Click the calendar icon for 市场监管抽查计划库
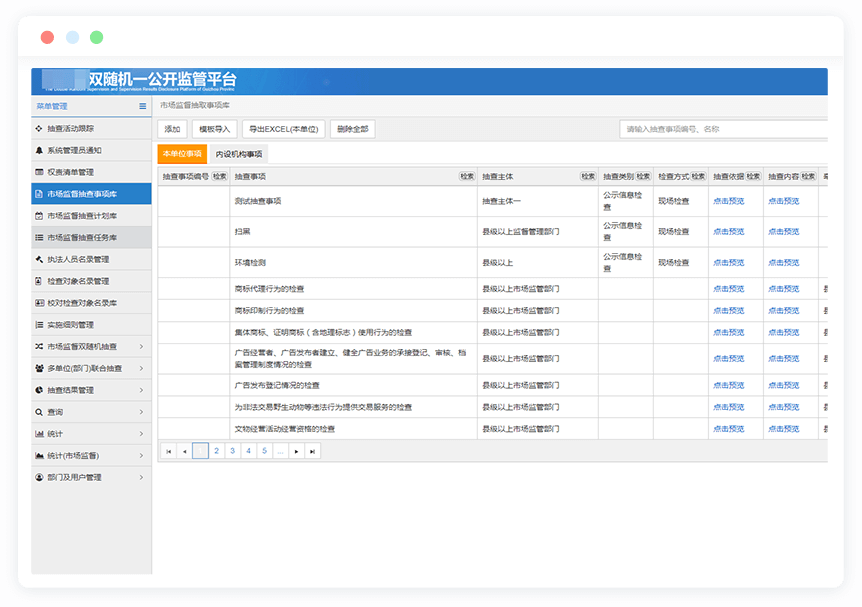Viewport: 862px width, 607px height. (x=39, y=216)
